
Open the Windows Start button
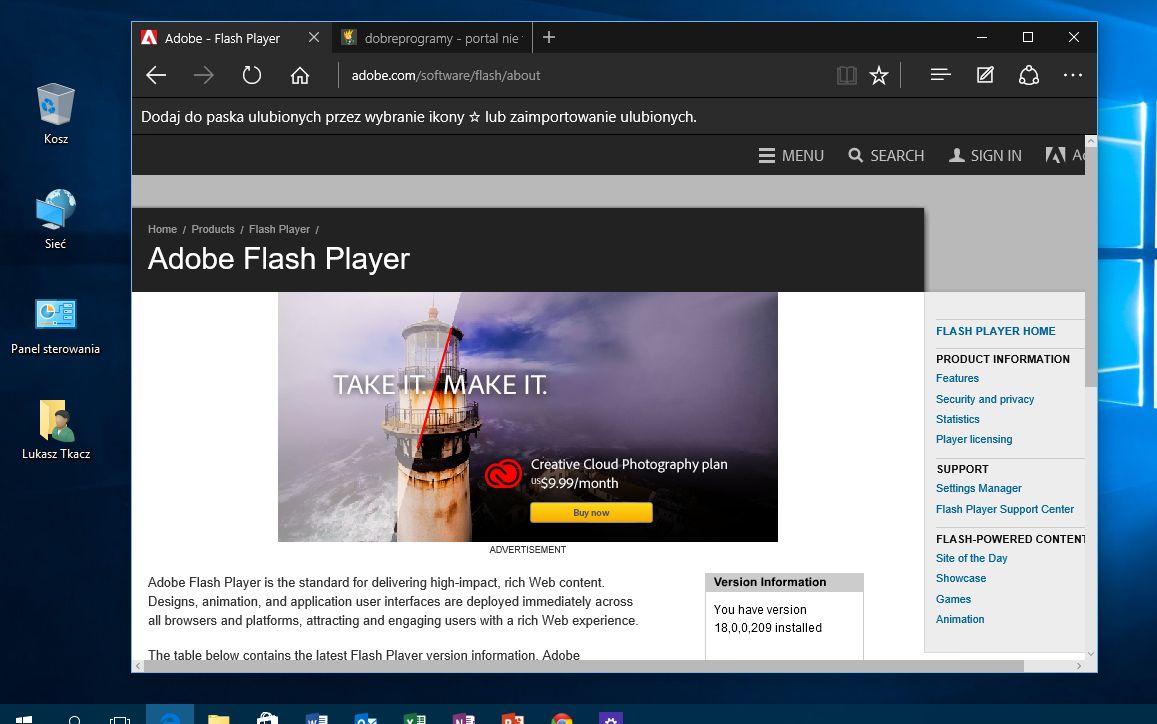pos(24,718)
